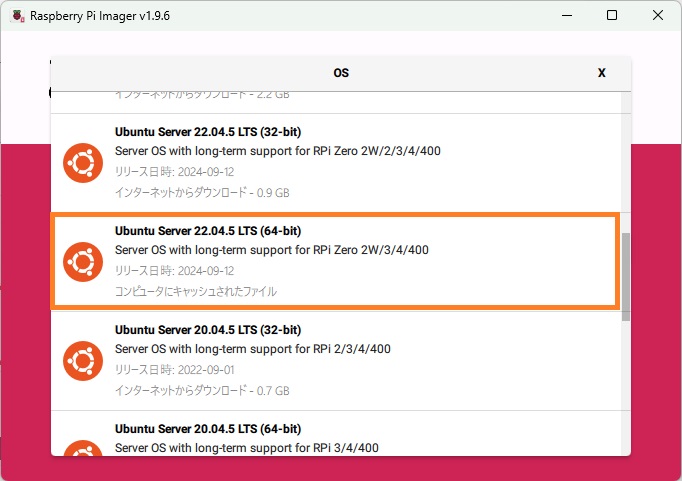Click the 0.9 GB download size text
This screenshot has height=481, width=682.
click(202, 192)
